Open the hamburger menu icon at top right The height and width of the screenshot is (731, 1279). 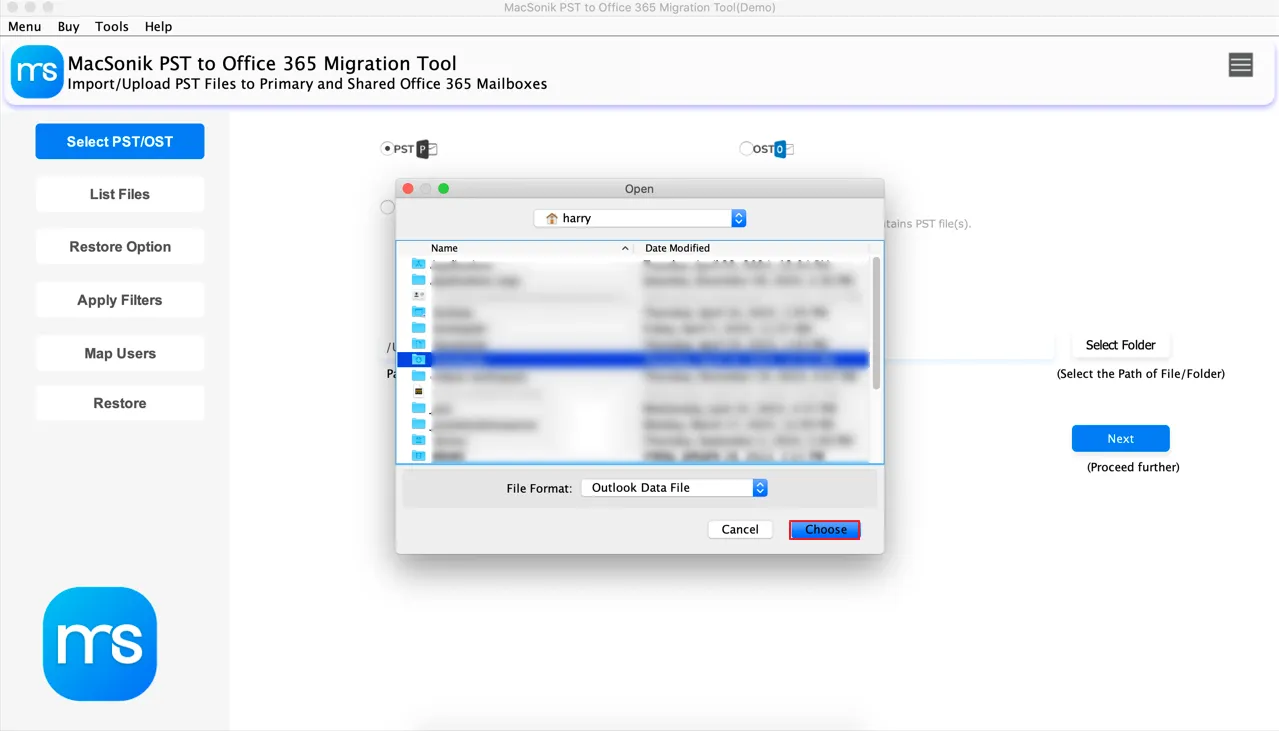1241,66
